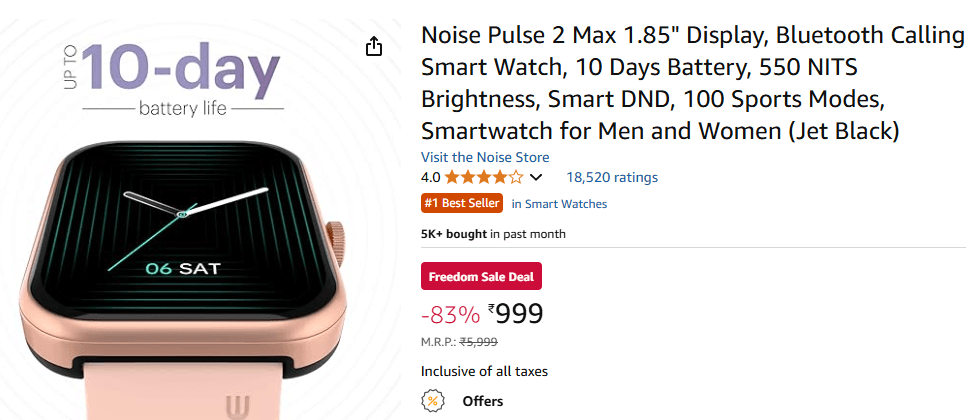Click the share icon above the product image

373,47
